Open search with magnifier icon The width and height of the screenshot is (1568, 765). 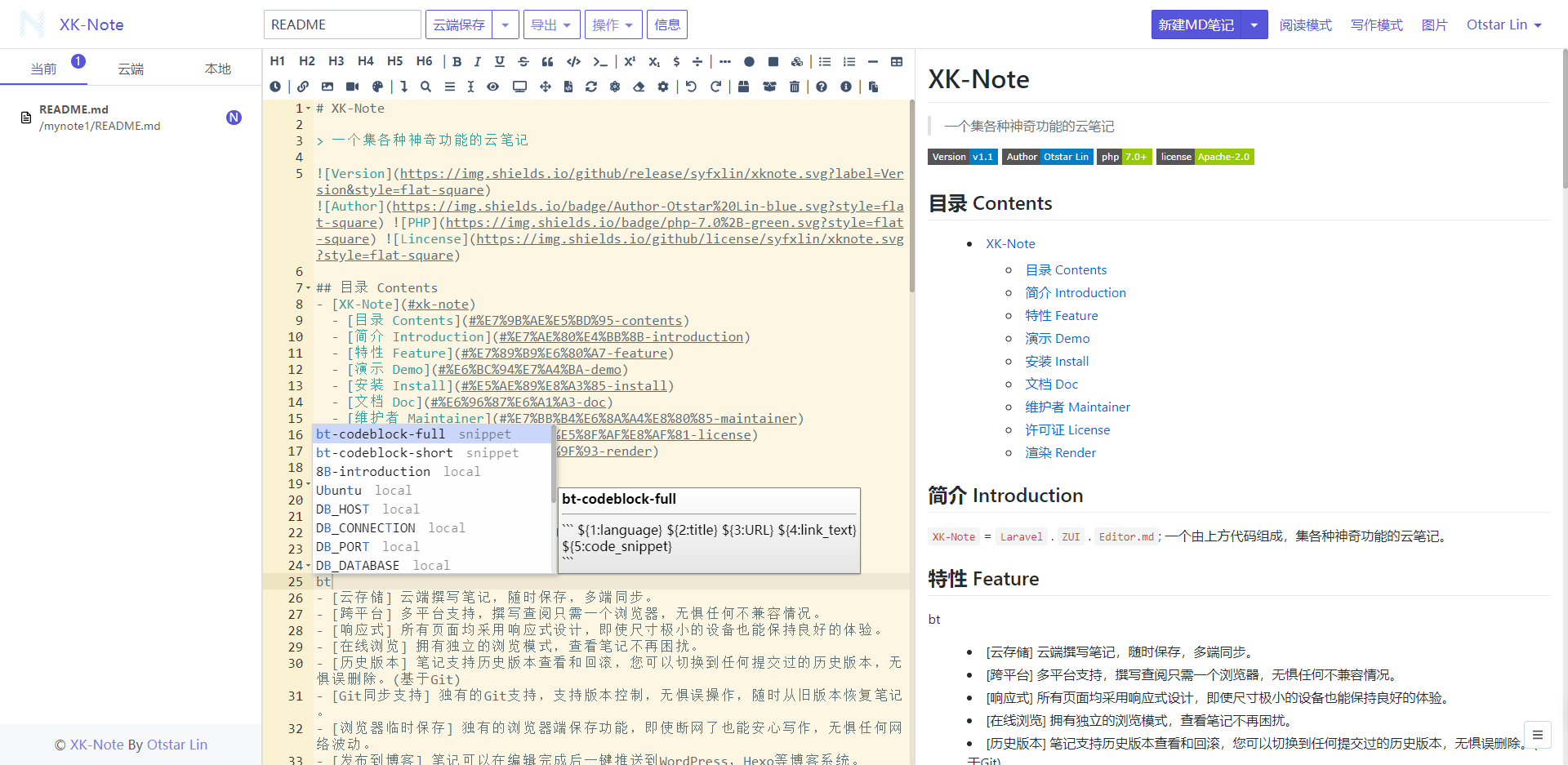pyautogui.click(x=425, y=87)
